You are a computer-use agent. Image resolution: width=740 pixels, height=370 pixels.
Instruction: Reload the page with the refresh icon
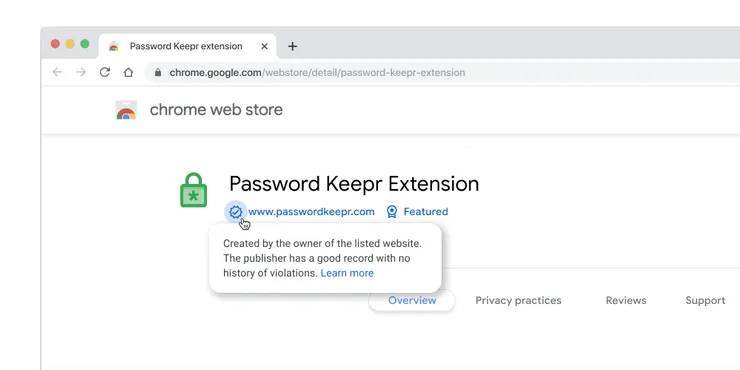[x=105, y=72]
